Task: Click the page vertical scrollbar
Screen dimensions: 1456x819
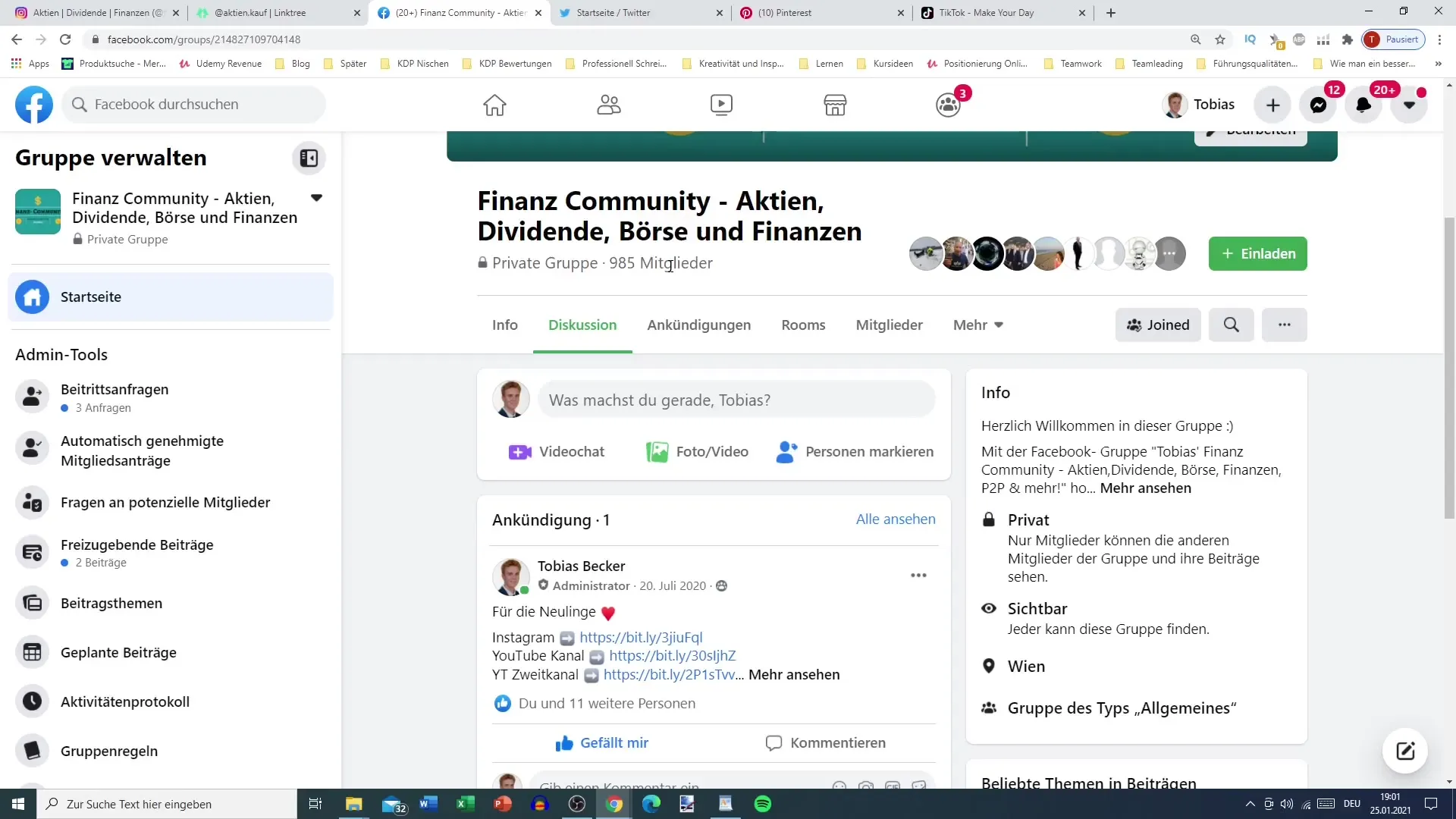Action: 1449,368
